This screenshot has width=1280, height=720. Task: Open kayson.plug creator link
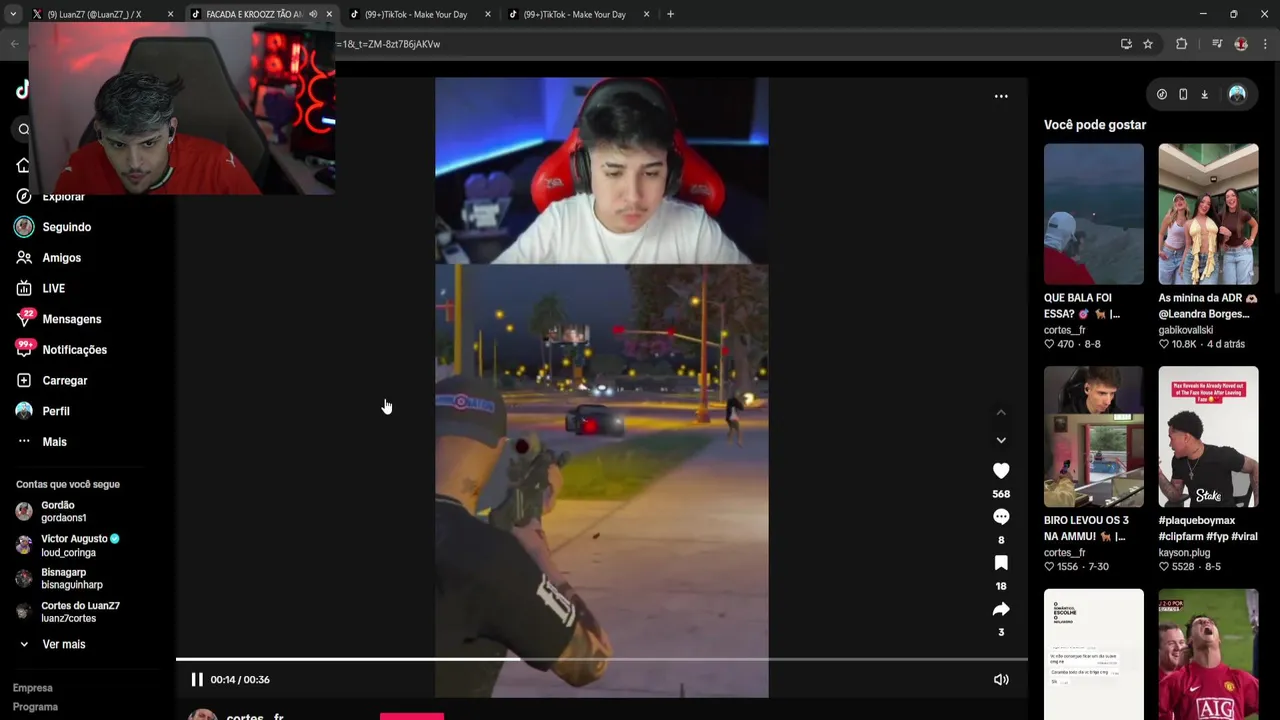click(1184, 553)
